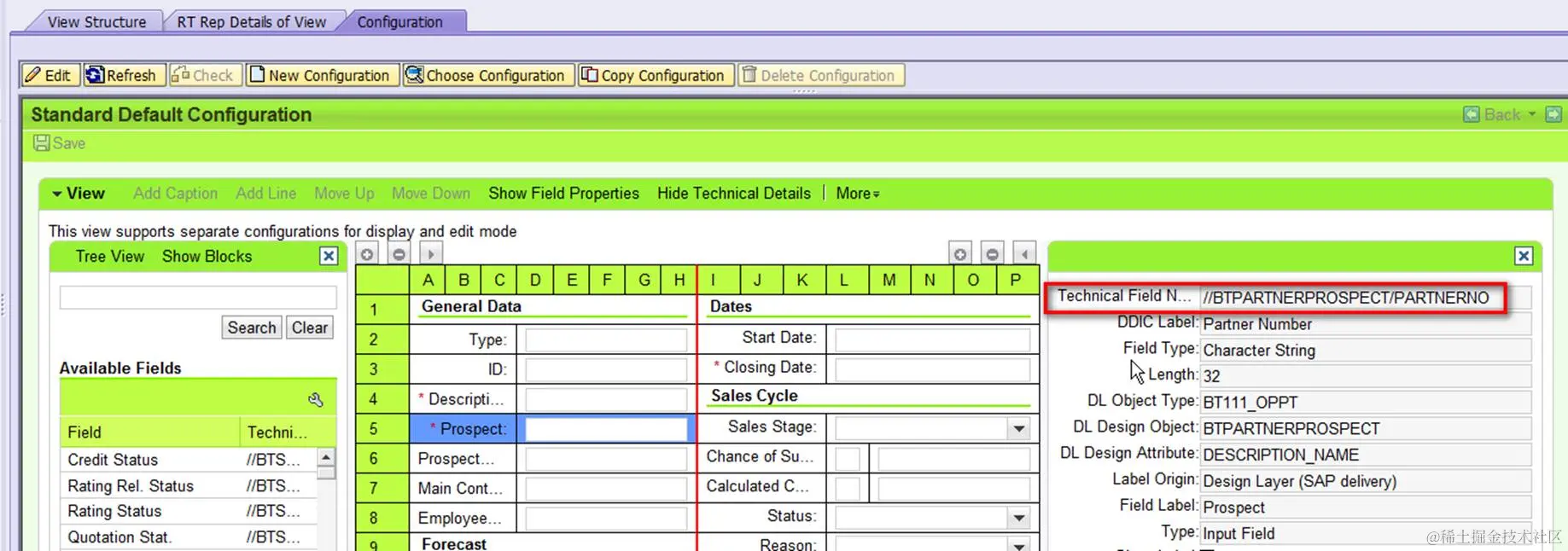The width and height of the screenshot is (1568, 551).
Task: Click Show Blocks link
Action: point(207,256)
